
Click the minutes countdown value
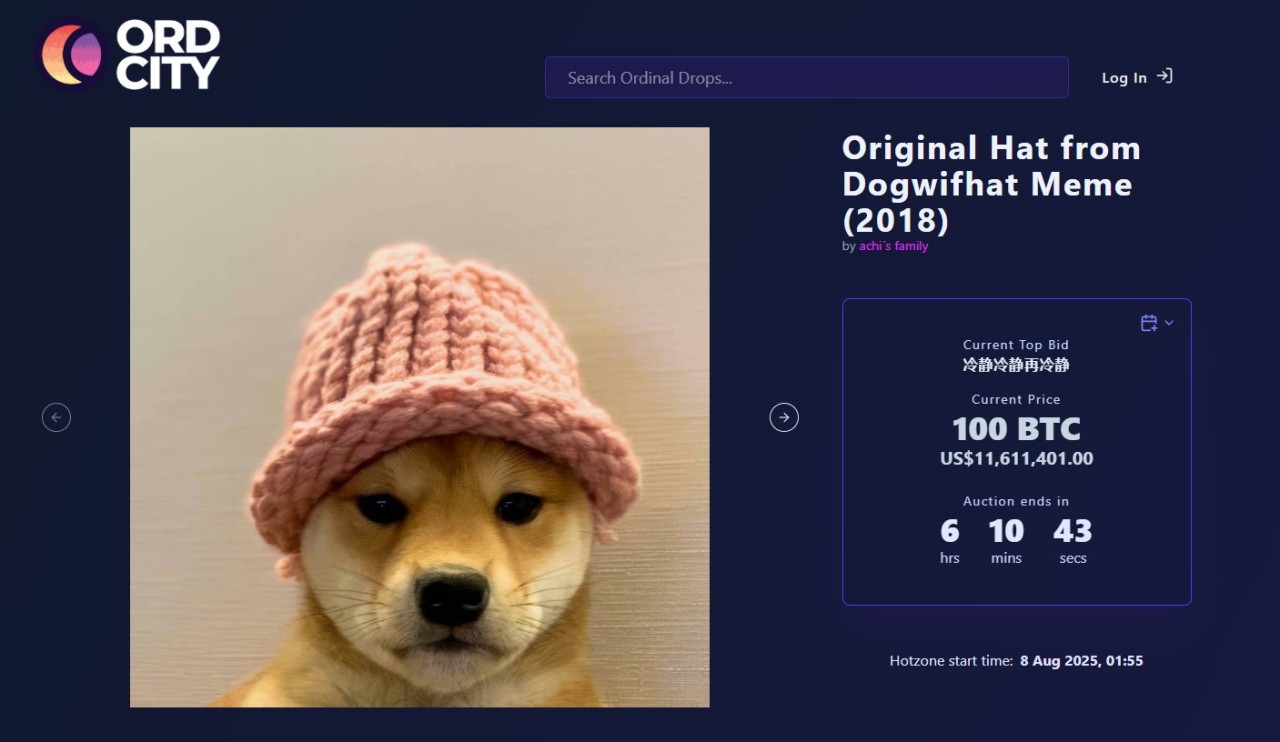(x=1006, y=531)
